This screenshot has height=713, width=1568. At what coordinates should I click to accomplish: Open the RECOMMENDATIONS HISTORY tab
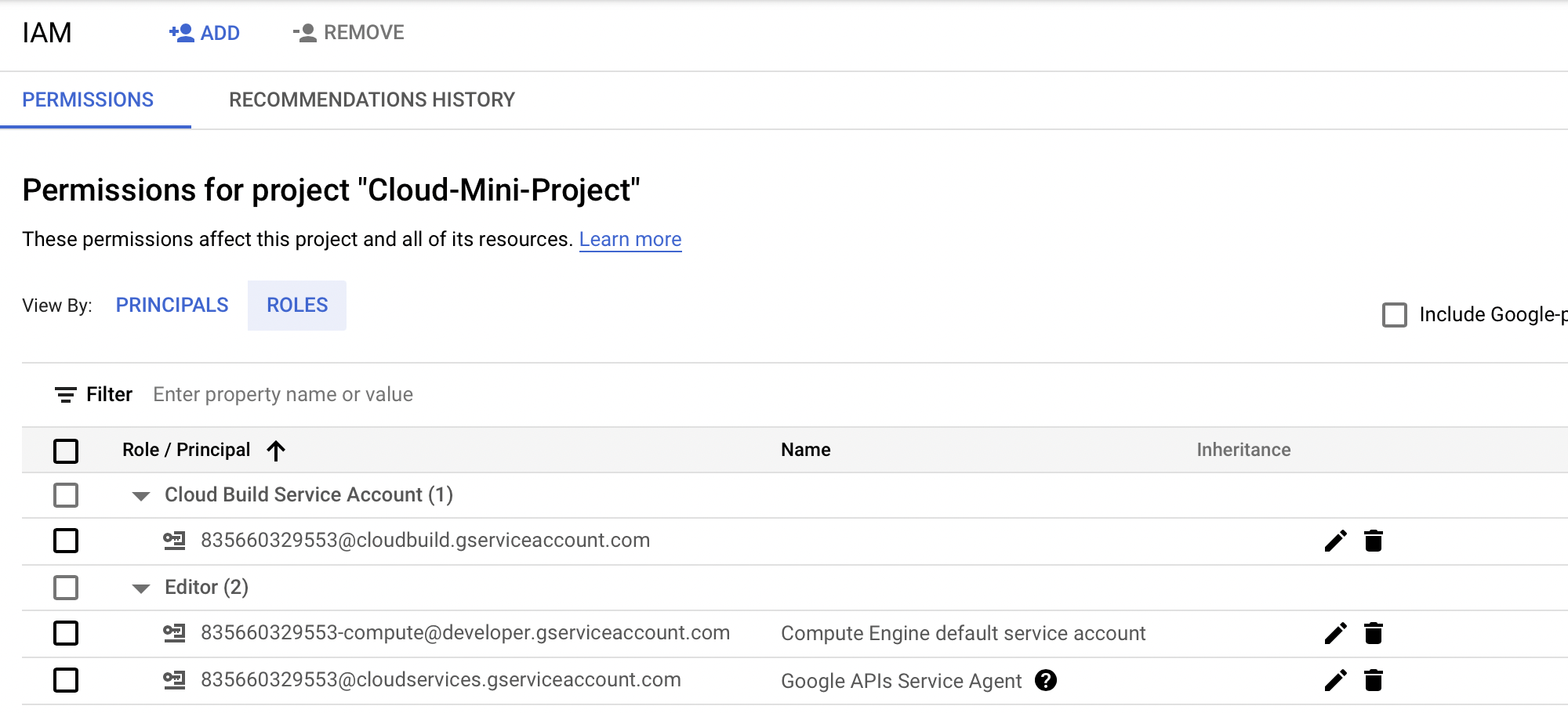[x=372, y=100]
